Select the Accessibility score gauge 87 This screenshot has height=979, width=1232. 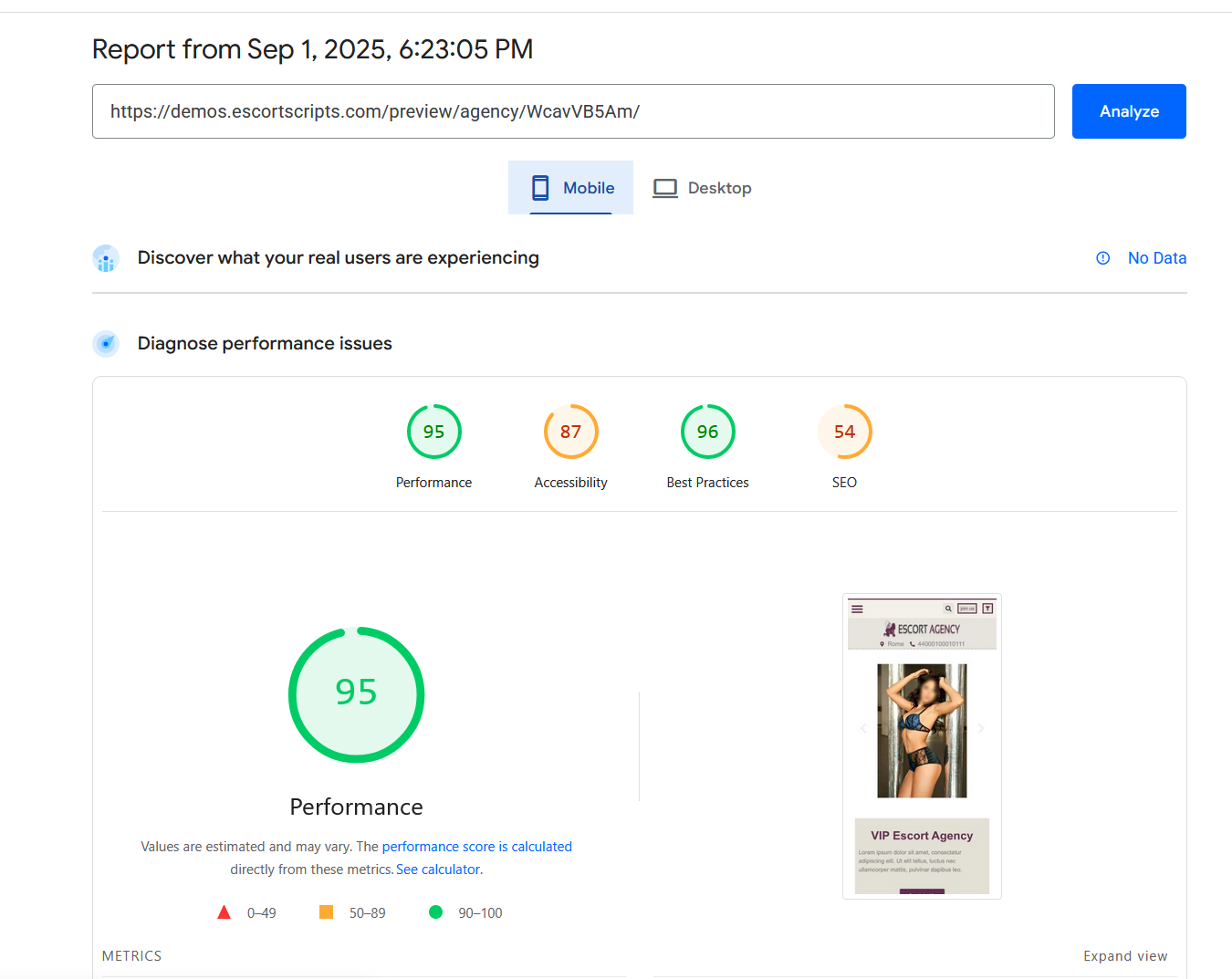tap(571, 432)
